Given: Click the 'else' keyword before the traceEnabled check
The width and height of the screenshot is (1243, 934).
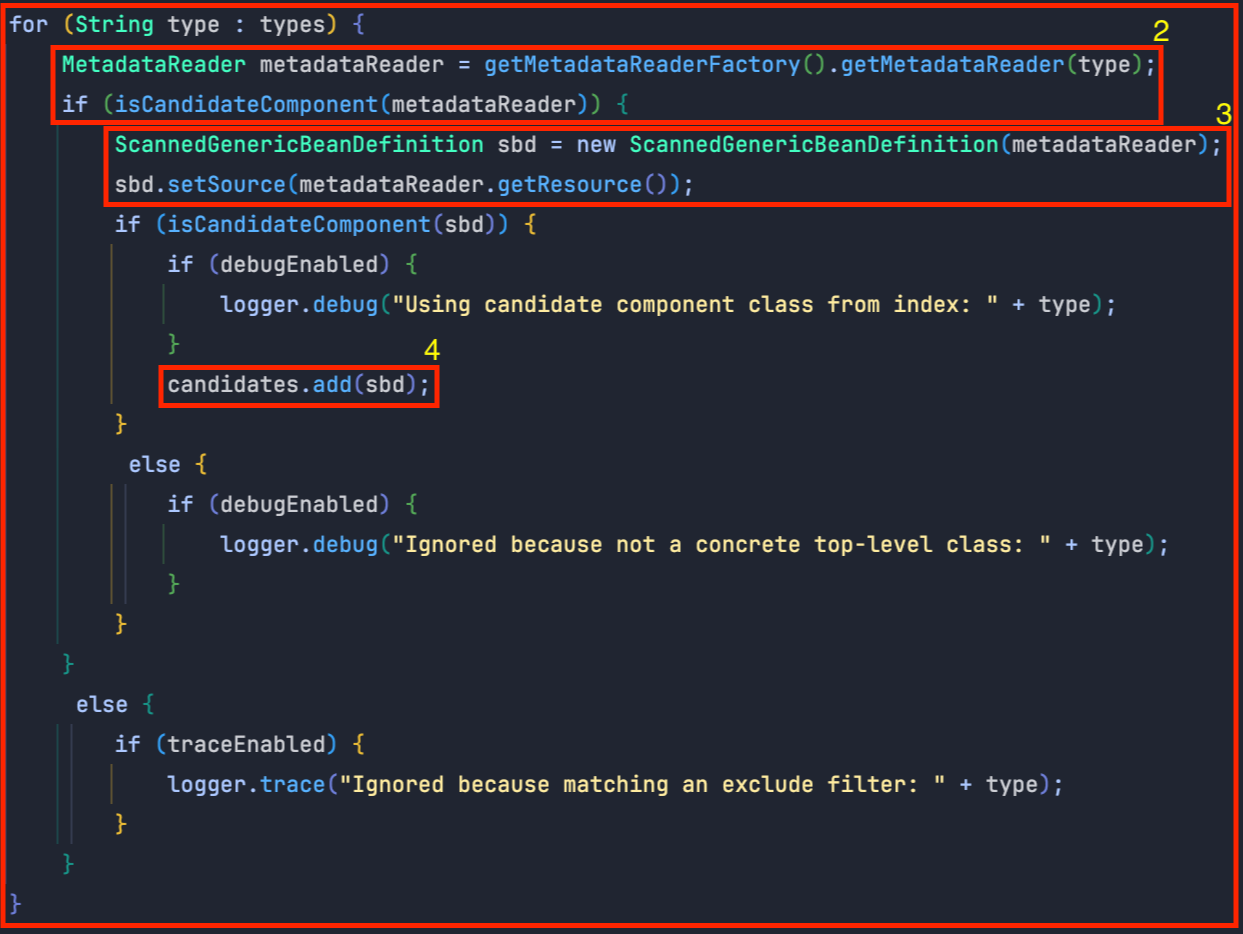Looking at the screenshot, I should 102,705.
